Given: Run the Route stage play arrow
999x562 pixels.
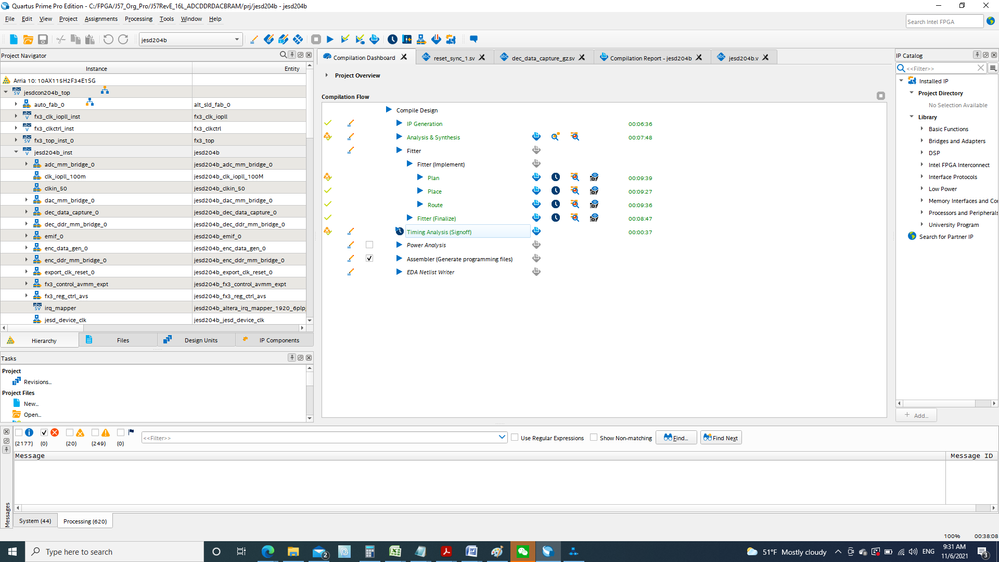Looking at the screenshot, I should pyautogui.click(x=420, y=205).
